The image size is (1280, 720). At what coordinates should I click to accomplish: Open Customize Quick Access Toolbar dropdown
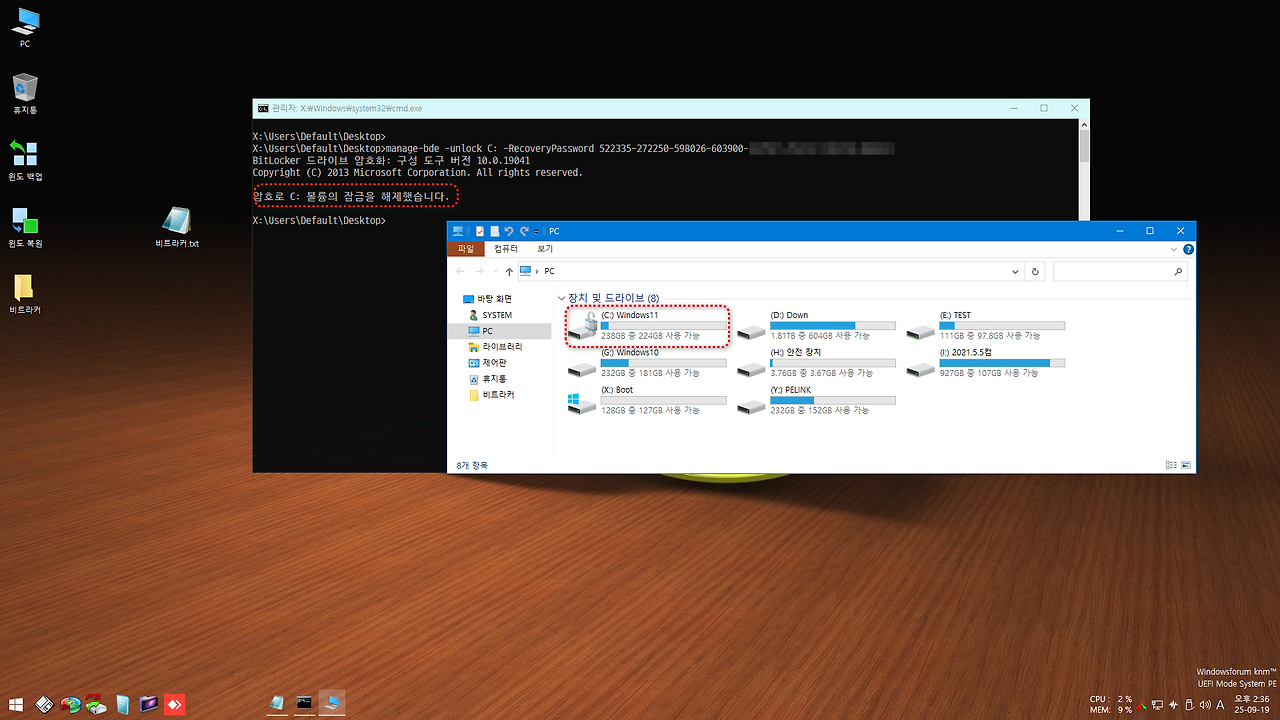pyautogui.click(x=537, y=231)
